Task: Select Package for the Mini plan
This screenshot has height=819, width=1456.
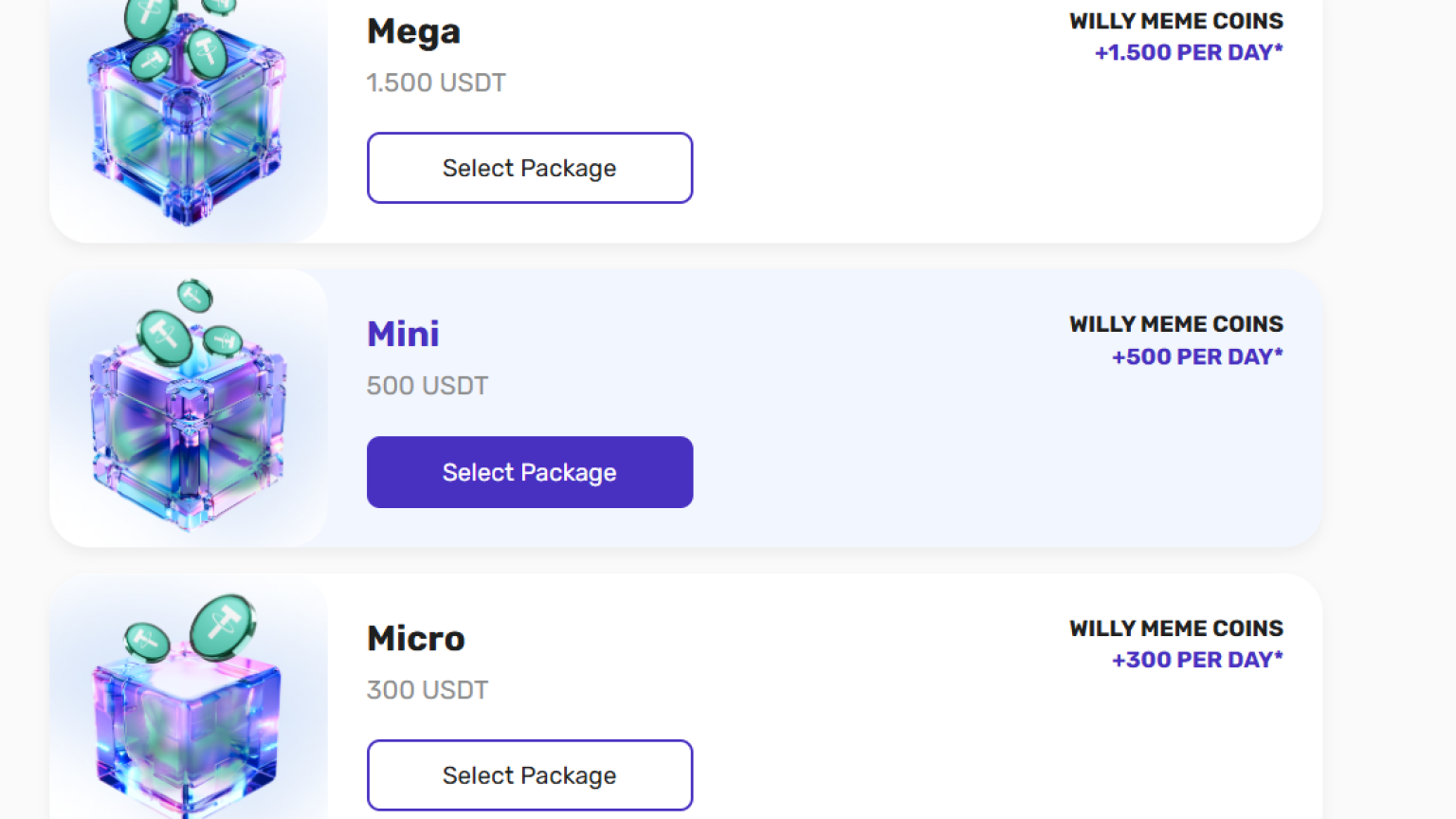Action: (530, 472)
